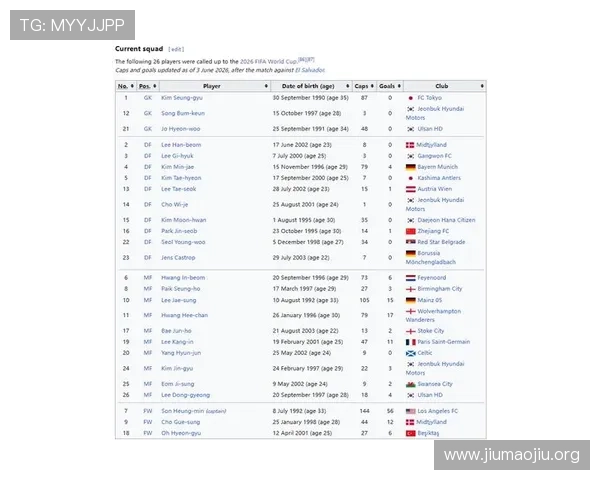Click the MF position link for Hwang In-beom
This screenshot has width=600, height=480.
pos(148,278)
